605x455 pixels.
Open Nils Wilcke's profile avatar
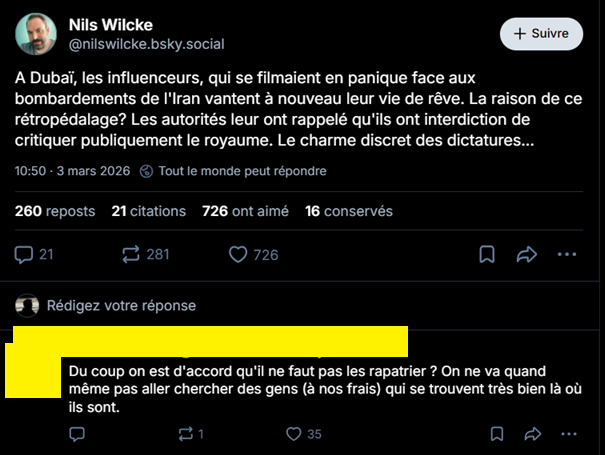(x=35, y=33)
